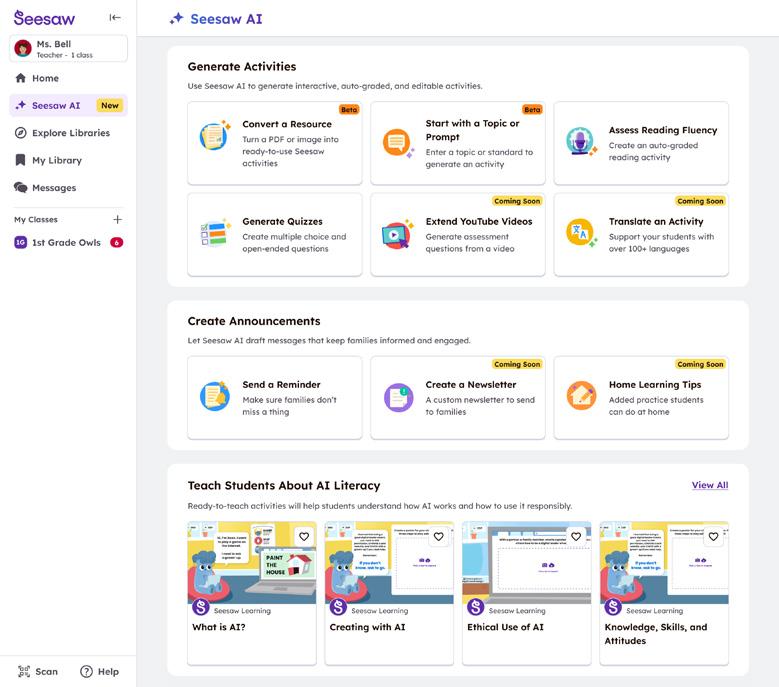Viewport: 779px width, 687px height.
Task: Favorite the What is AI? activity
Action: [x=304, y=536]
